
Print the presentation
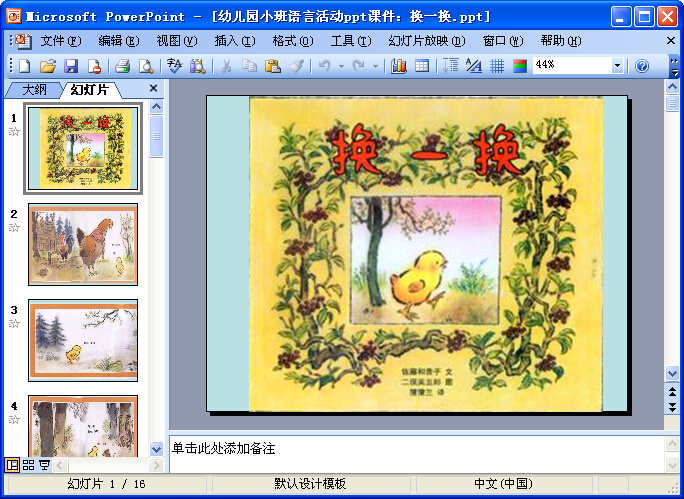click(123, 66)
